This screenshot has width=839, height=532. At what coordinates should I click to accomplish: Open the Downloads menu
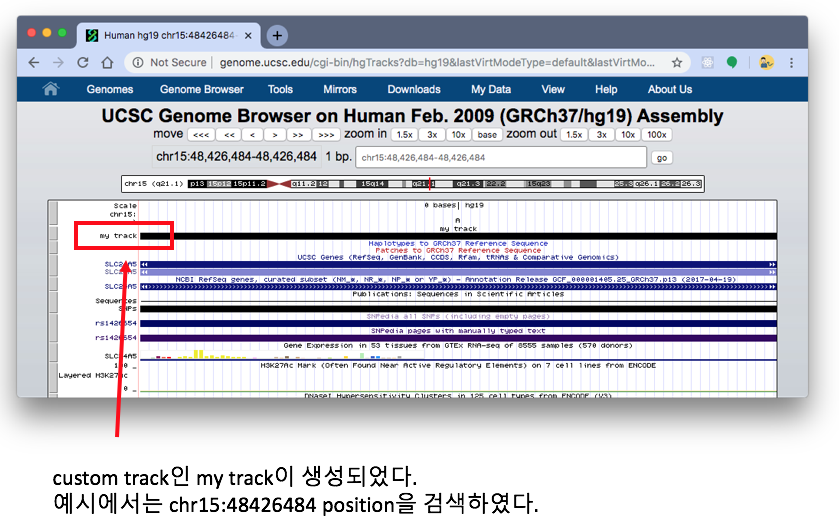(414, 89)
